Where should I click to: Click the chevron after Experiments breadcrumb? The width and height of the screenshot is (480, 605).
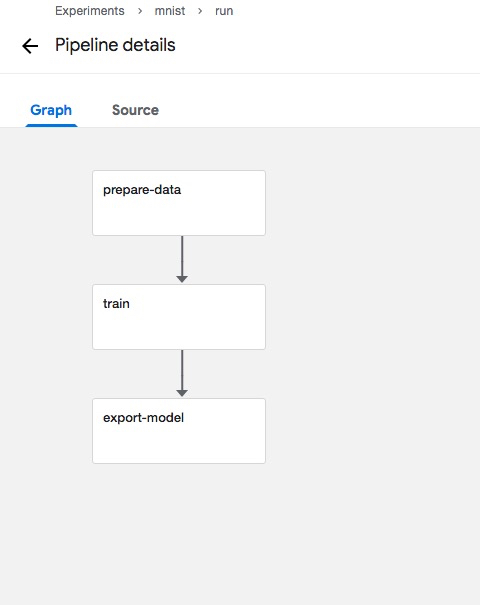tap(140, 11)
